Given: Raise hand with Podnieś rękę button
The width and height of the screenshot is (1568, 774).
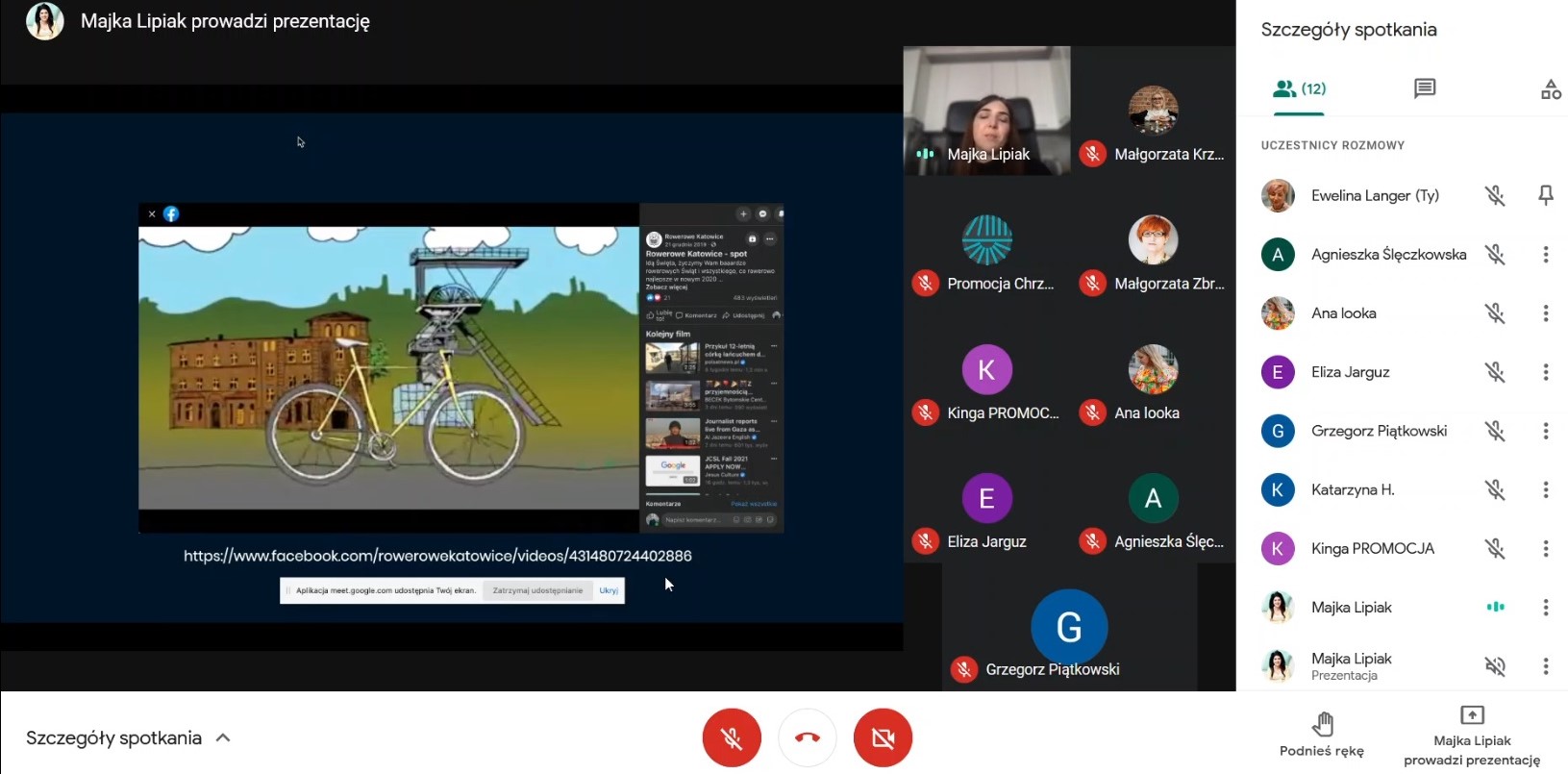Looking at the screenshot, I should pos(1322,735).
